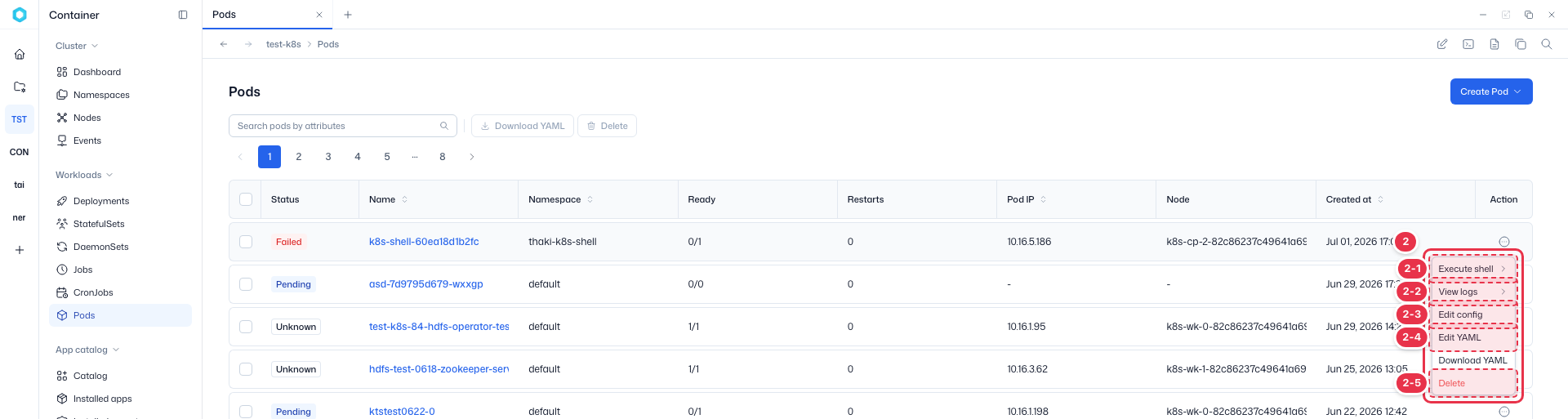Expand Execute shell submenu
Screen dimensions: 1568x419
tap(1473, 269)
